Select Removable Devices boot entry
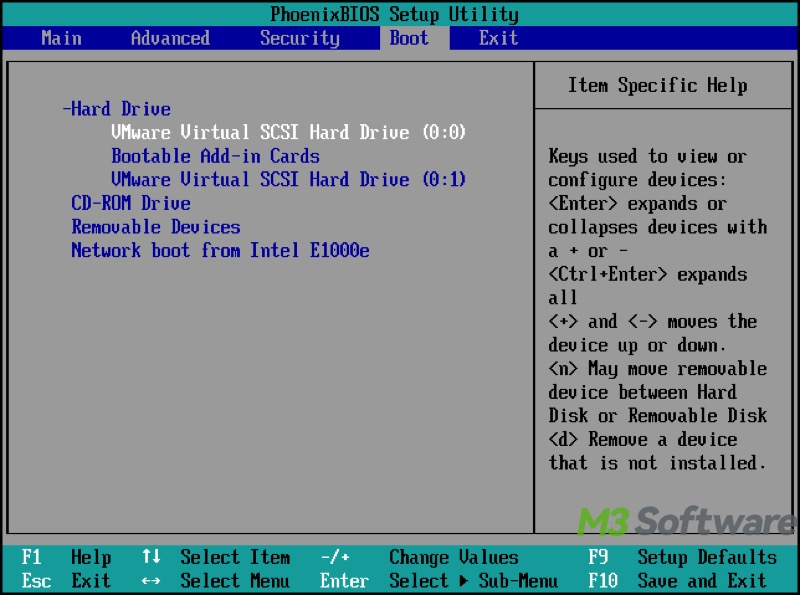 155,227
